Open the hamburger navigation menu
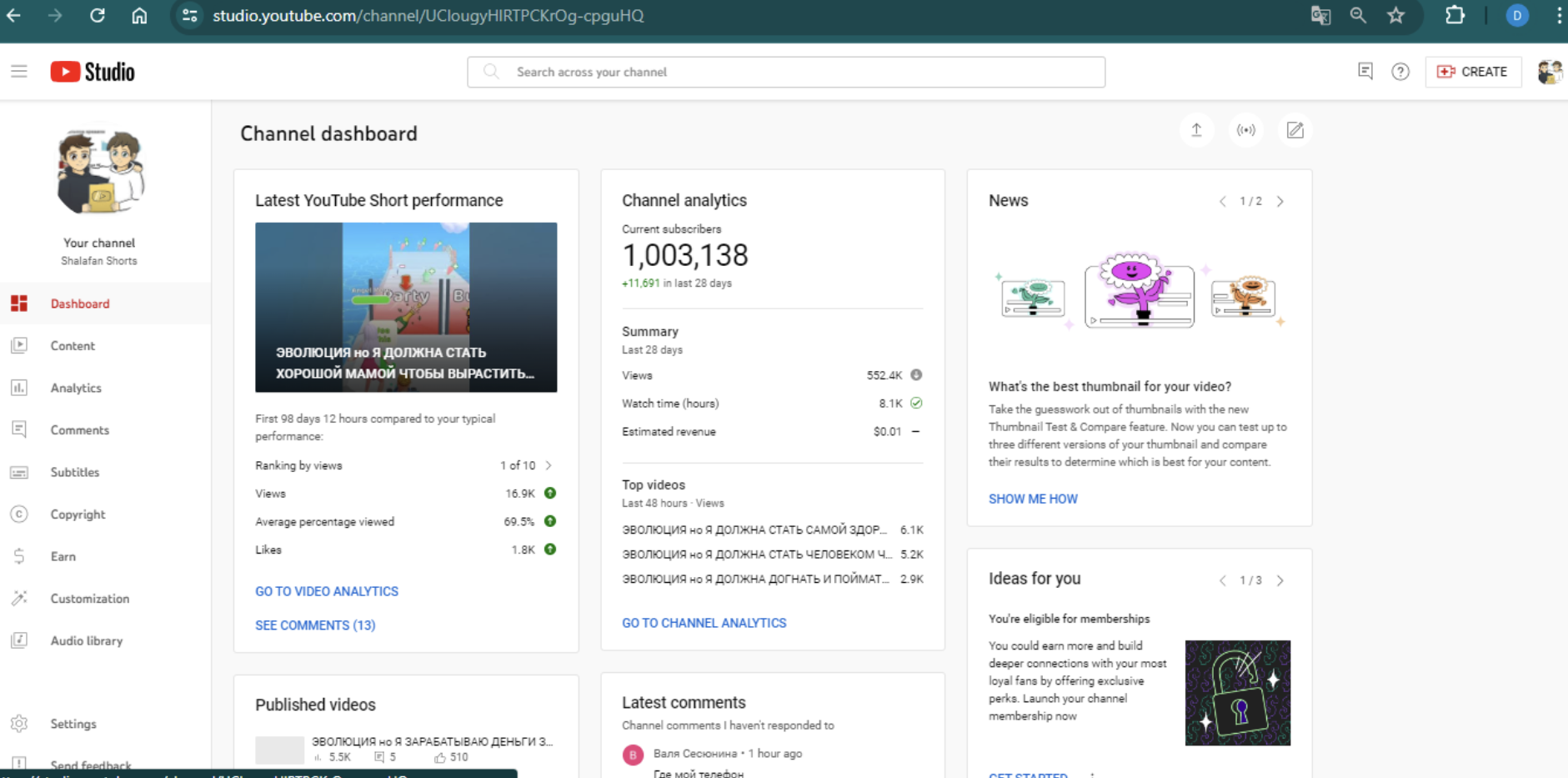This screenshot has height=778, width=1568. (x=19, y=72)
